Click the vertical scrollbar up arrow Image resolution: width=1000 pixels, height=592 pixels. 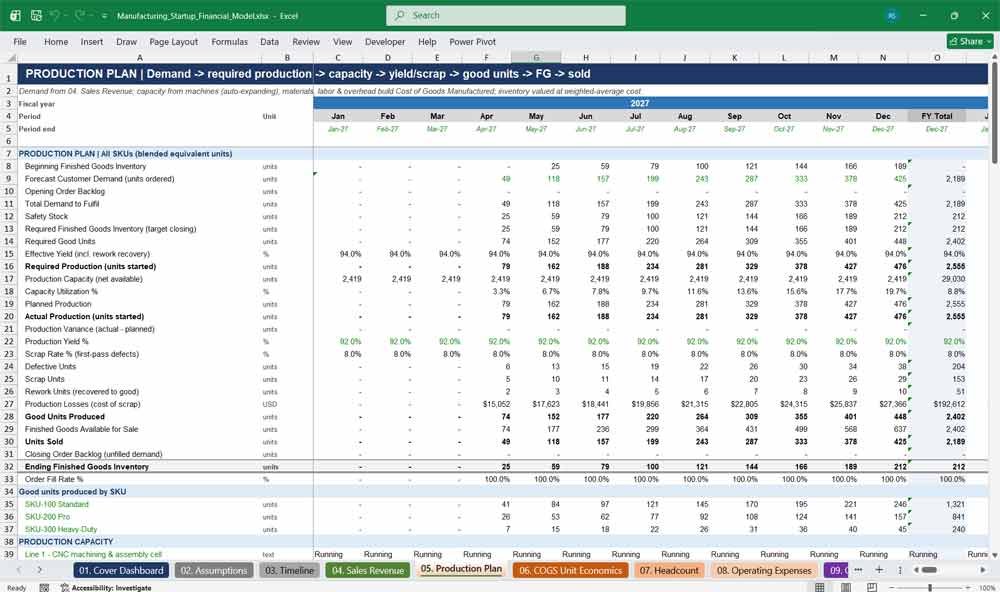pyautogui.click(x=994, y=57)
